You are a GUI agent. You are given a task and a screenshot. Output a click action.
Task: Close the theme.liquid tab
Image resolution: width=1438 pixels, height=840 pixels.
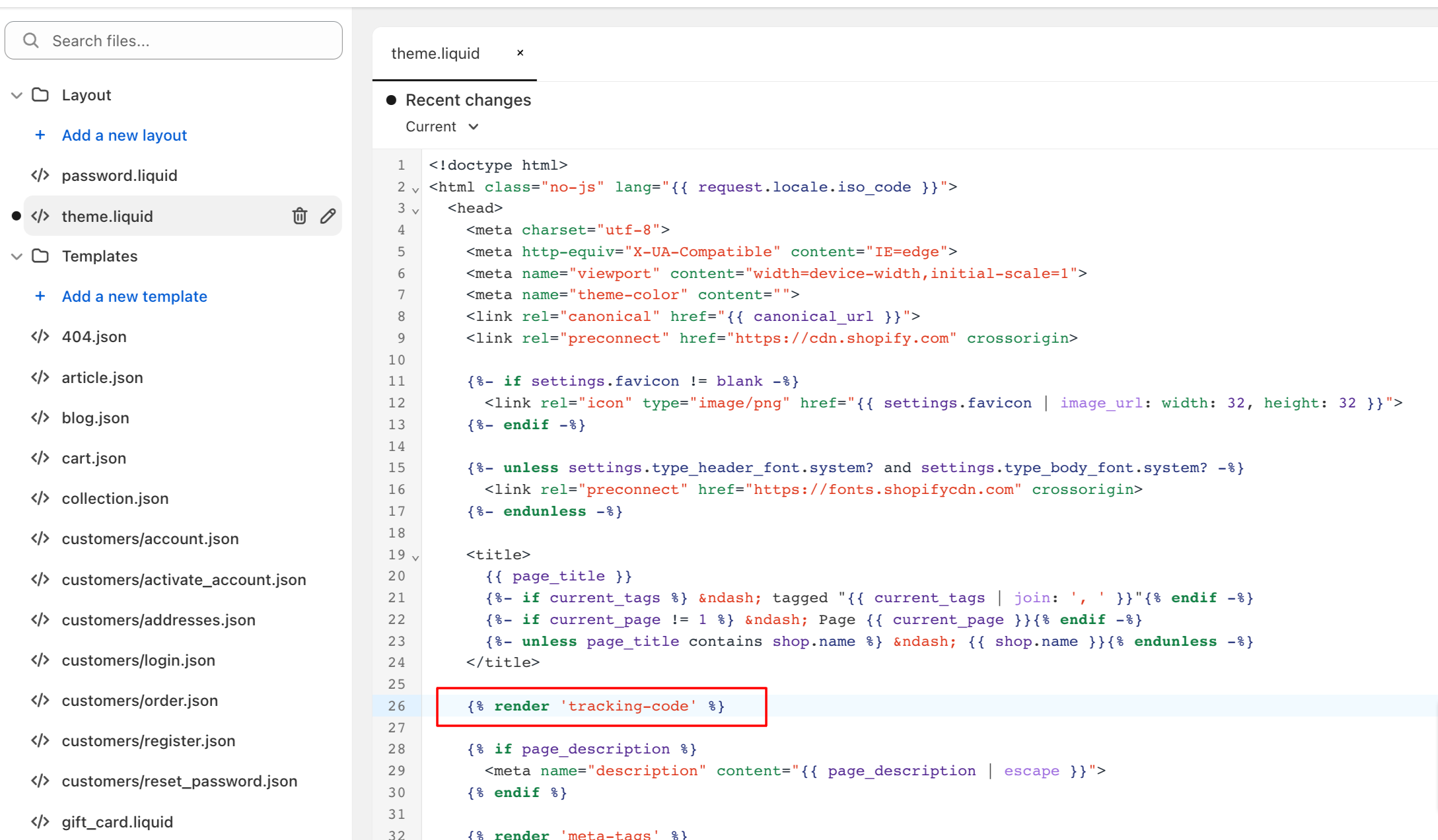click(521, 53)
